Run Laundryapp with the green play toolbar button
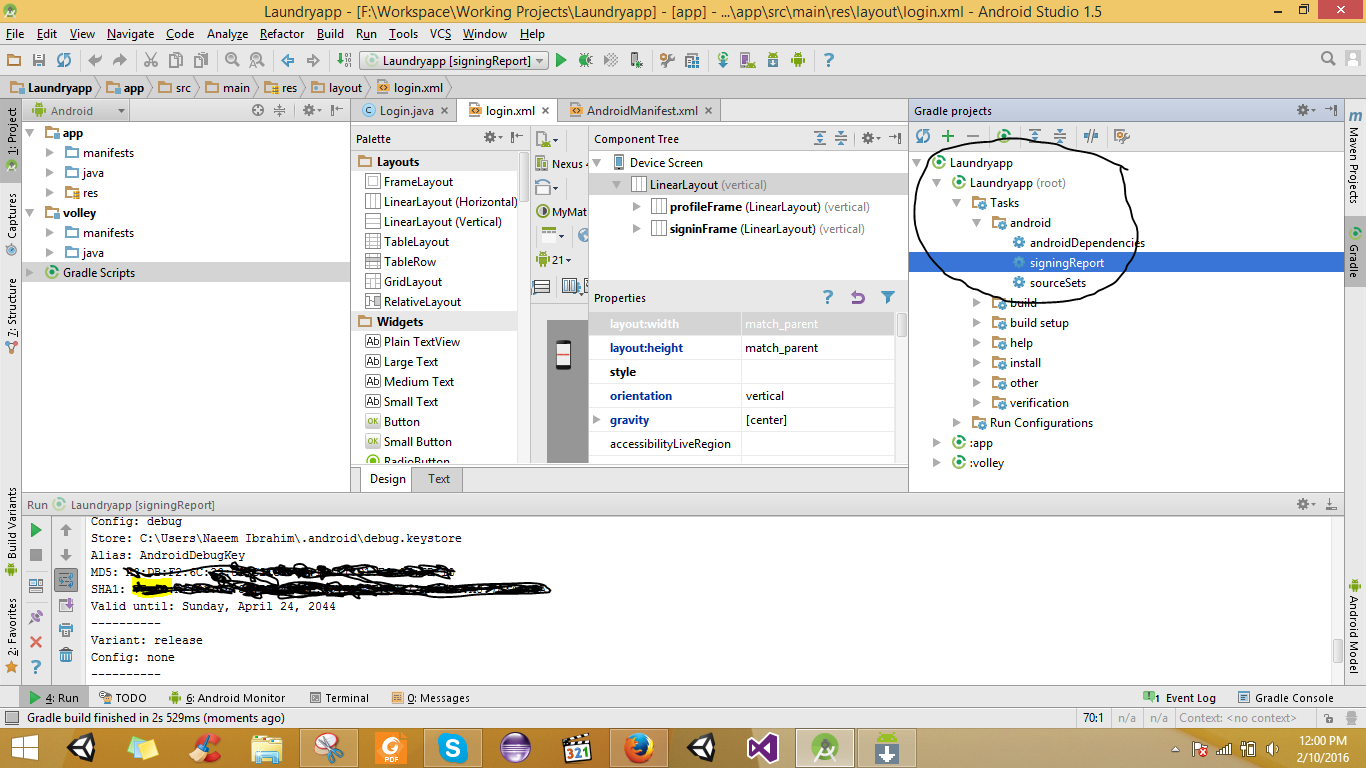The image size is (1366, 768). tap(561, 61)
